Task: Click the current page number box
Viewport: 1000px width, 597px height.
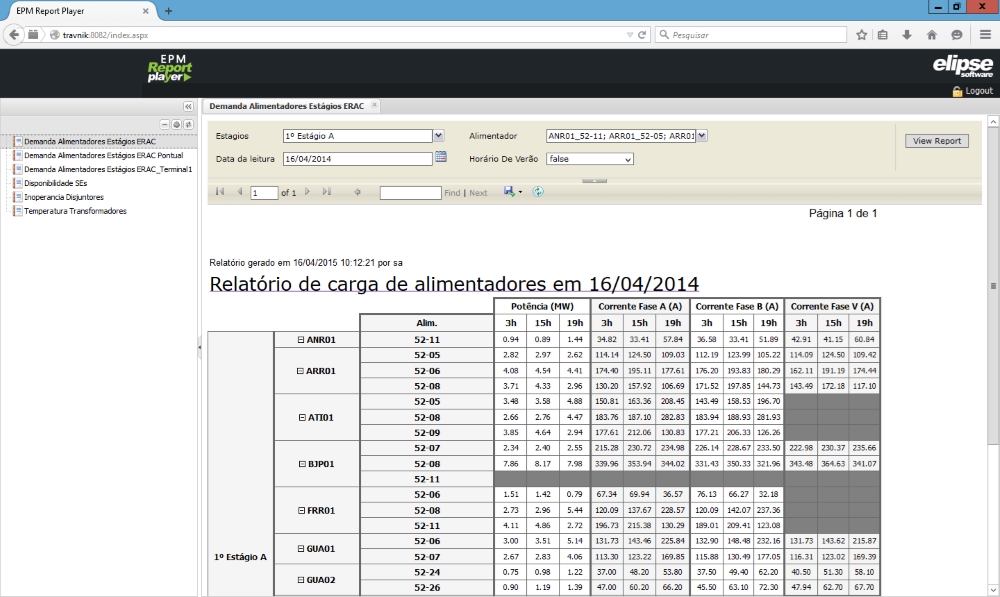Action: click(264, 193)
